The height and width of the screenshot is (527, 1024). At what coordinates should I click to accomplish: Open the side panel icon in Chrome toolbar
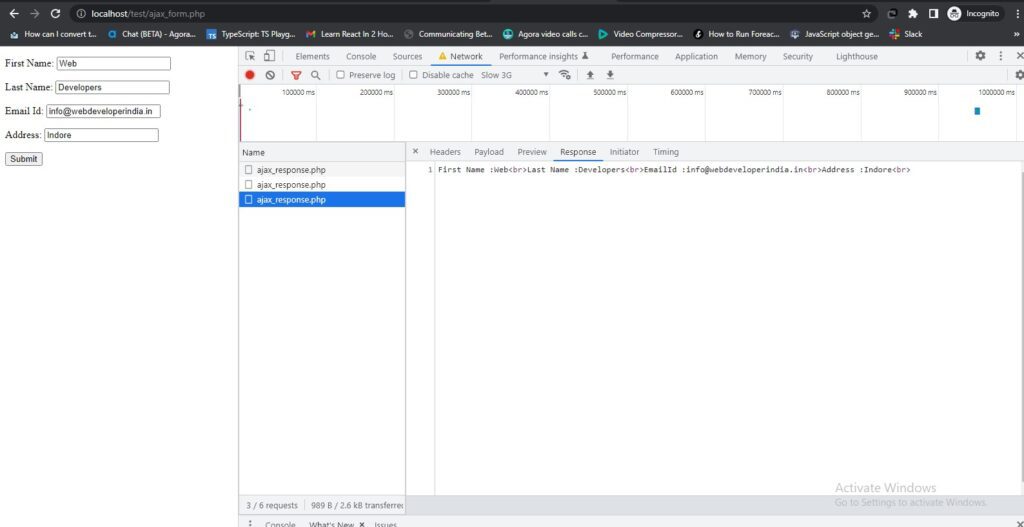[933, 14]
